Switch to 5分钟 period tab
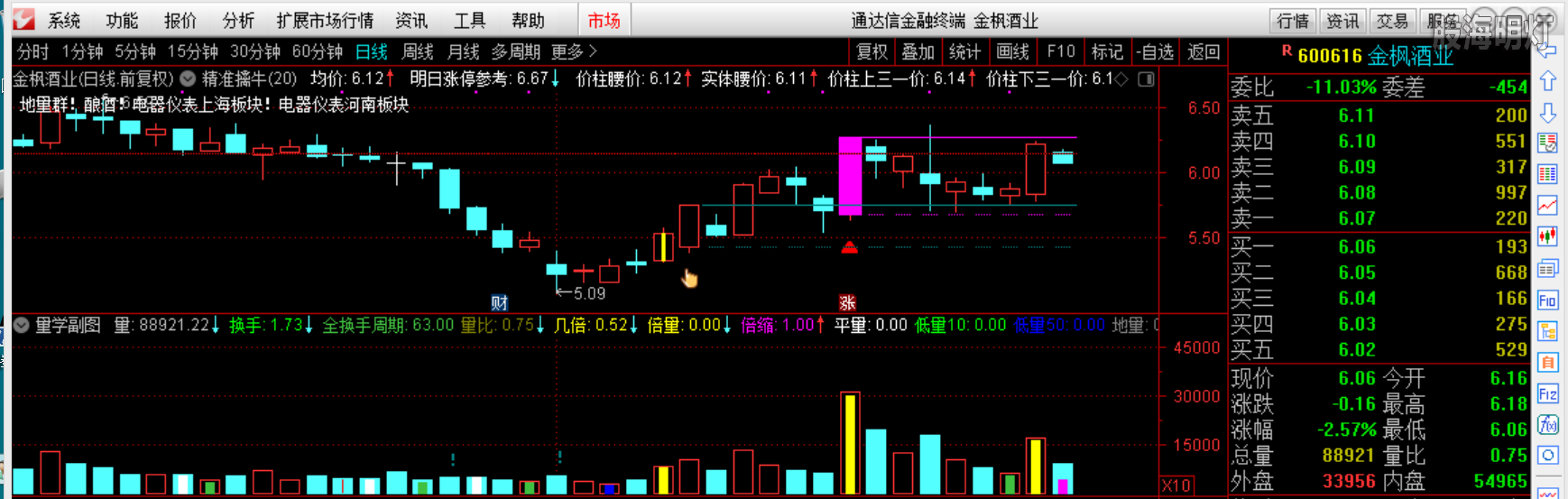This screenshot has width=1568, height=499. [x=135, y=51]
